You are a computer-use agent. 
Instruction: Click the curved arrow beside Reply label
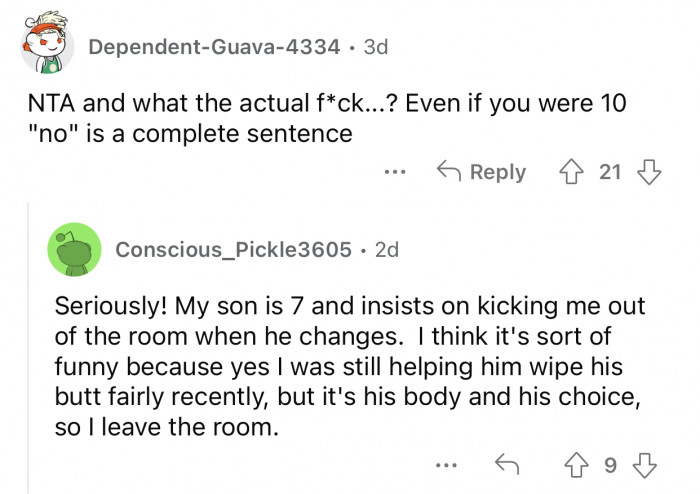click(451, 172)
